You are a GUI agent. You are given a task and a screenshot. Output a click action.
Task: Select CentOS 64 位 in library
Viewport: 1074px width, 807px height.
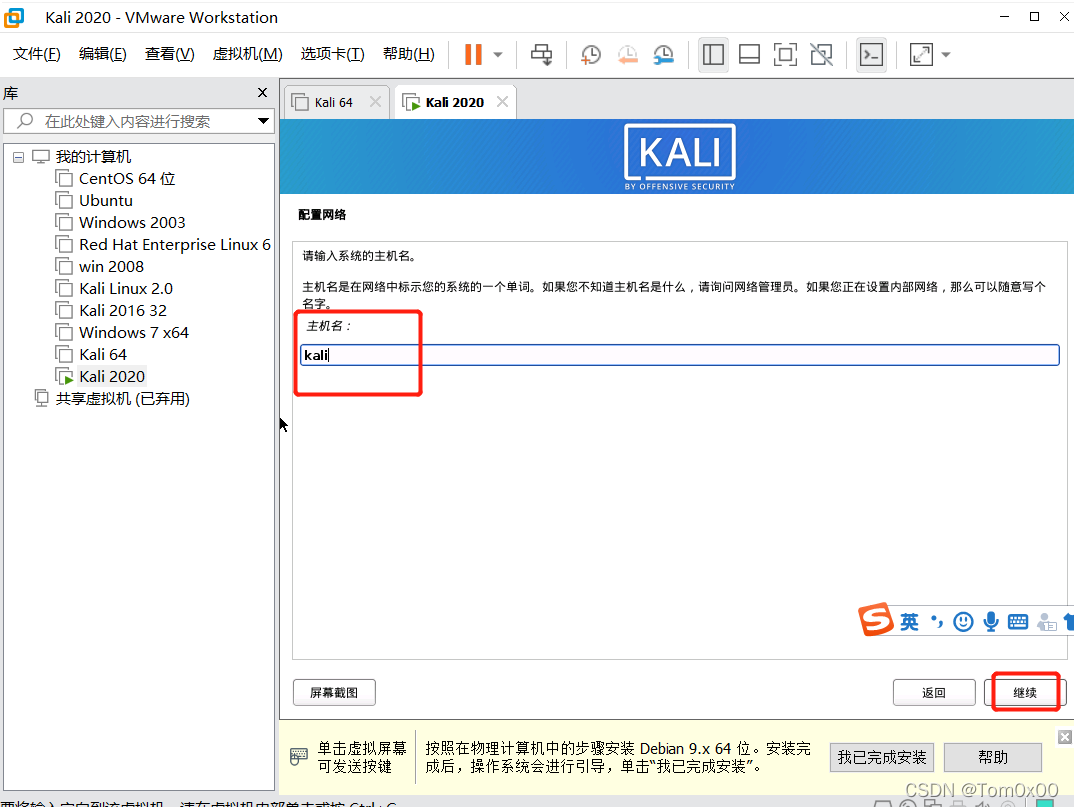click(127, 179)
